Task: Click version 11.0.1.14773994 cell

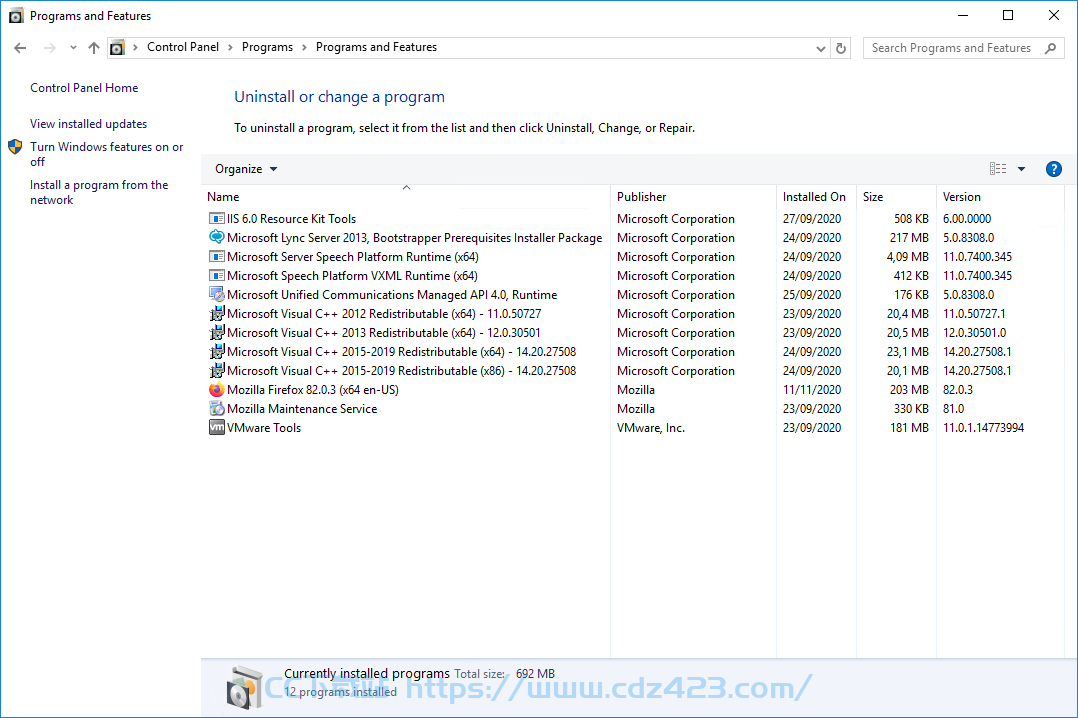Action: click(983, 428)
